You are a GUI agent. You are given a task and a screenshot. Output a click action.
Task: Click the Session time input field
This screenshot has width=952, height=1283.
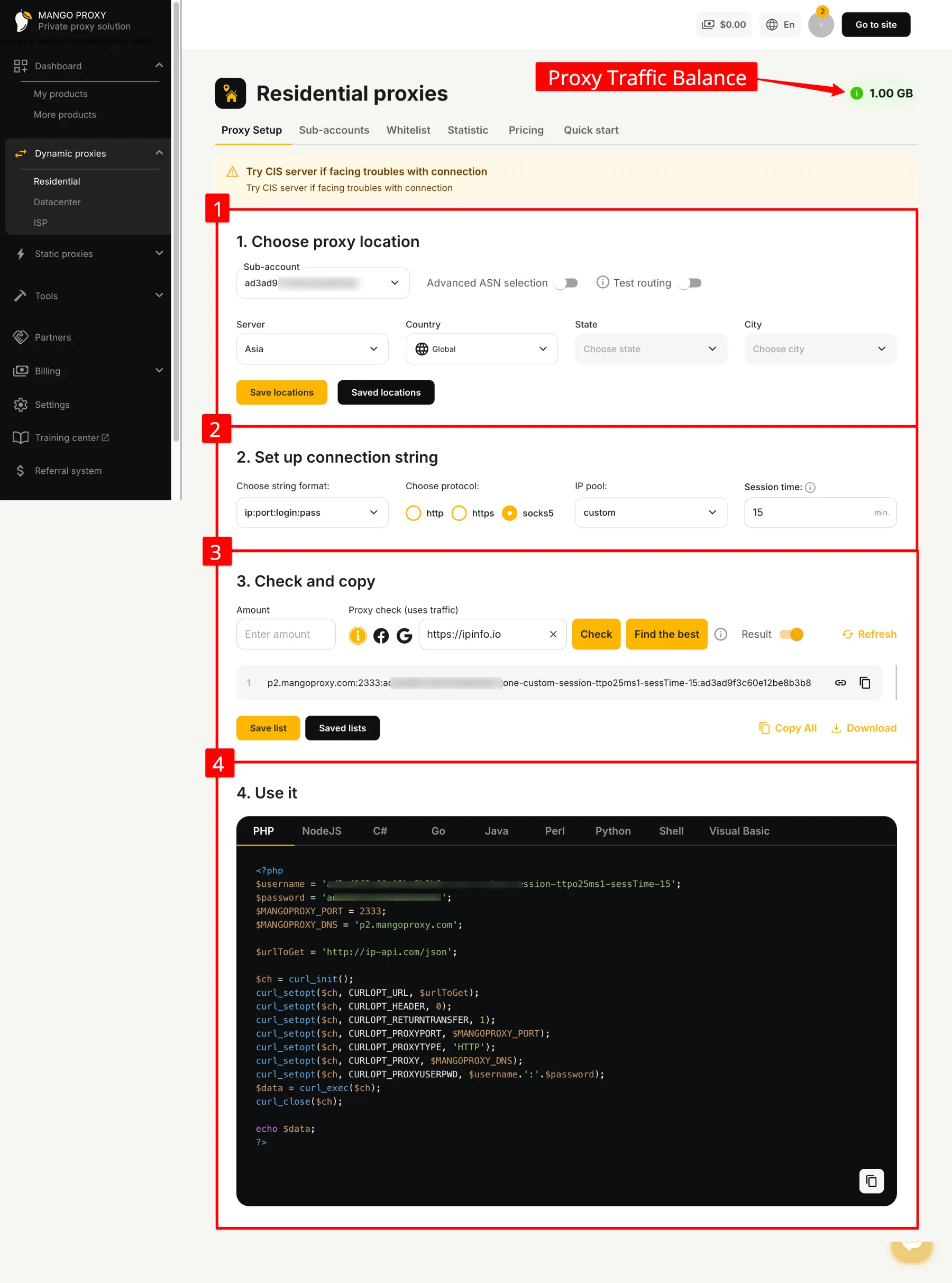[821, 513]
